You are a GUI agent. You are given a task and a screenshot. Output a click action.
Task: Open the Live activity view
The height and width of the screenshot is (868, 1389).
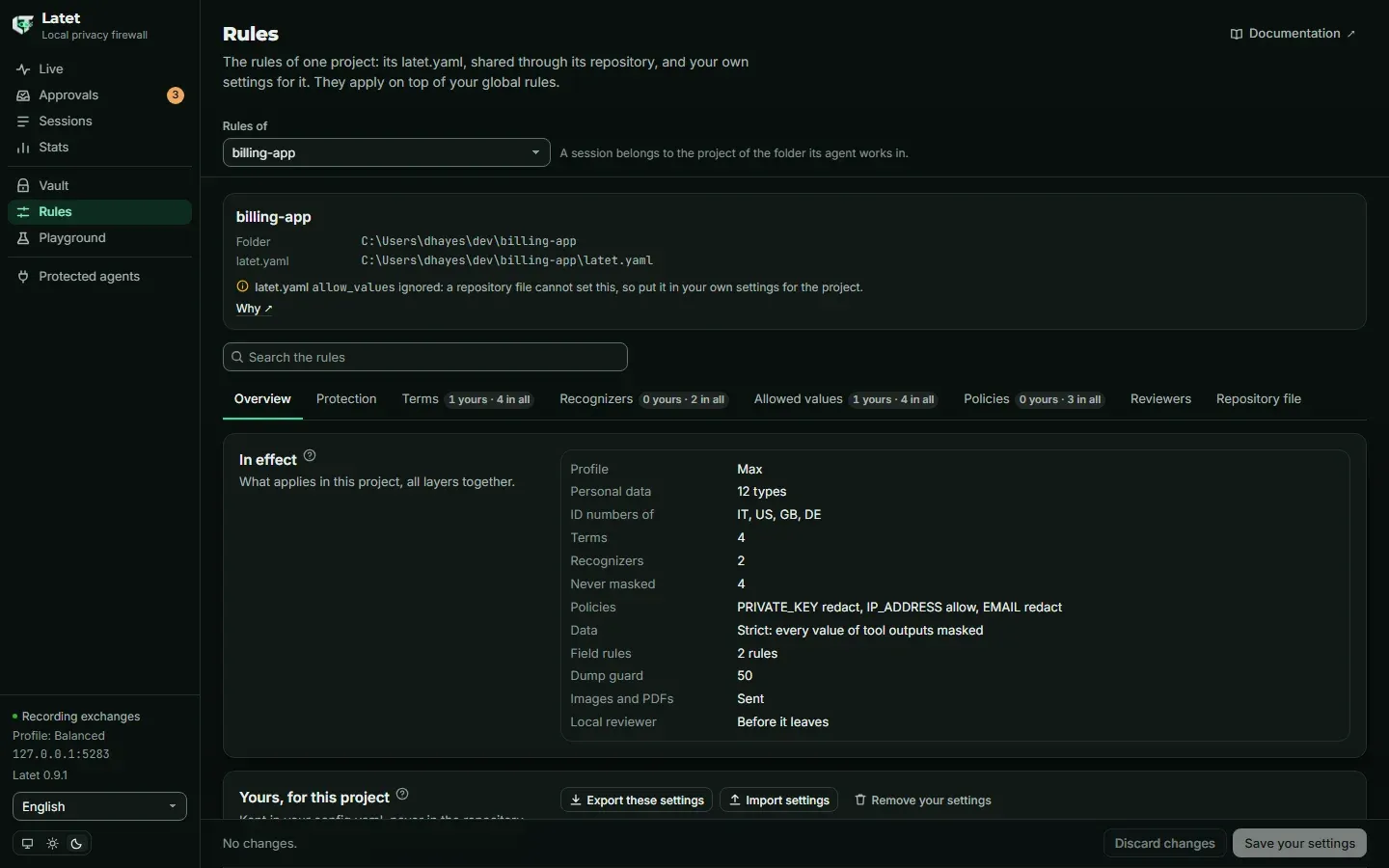click(x=99, y=69)
